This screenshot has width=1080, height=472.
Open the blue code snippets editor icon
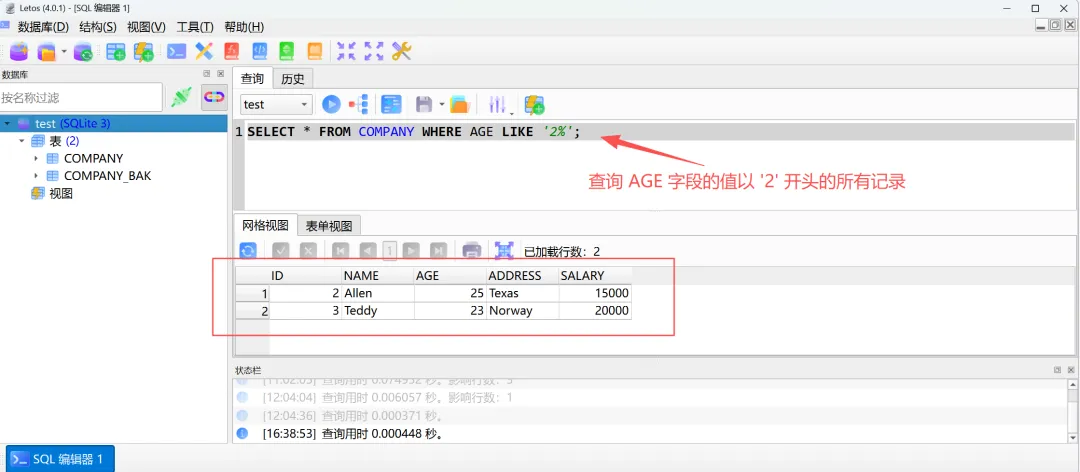[260, 51]
